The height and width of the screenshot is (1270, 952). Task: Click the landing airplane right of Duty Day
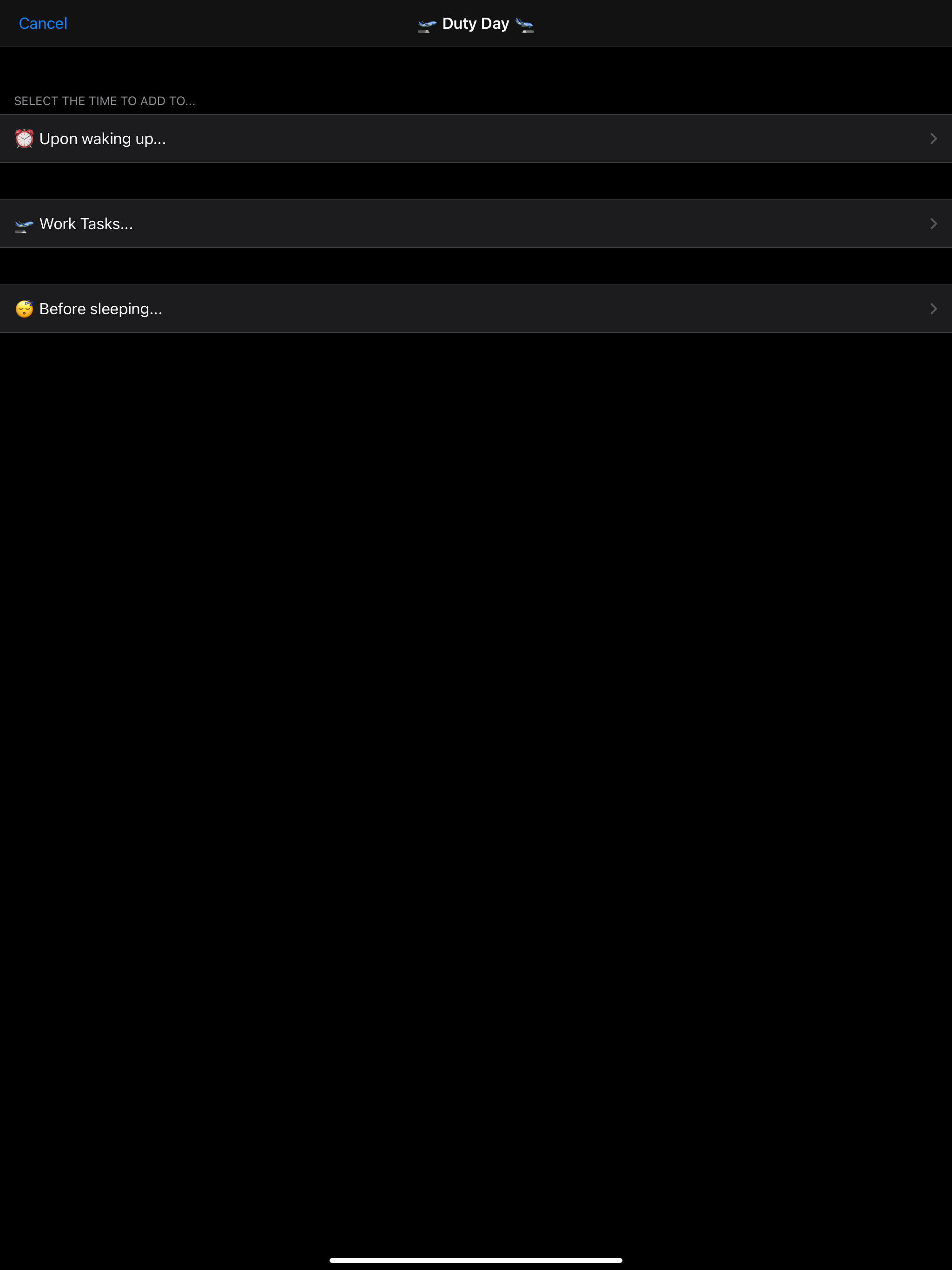(525, 25)
